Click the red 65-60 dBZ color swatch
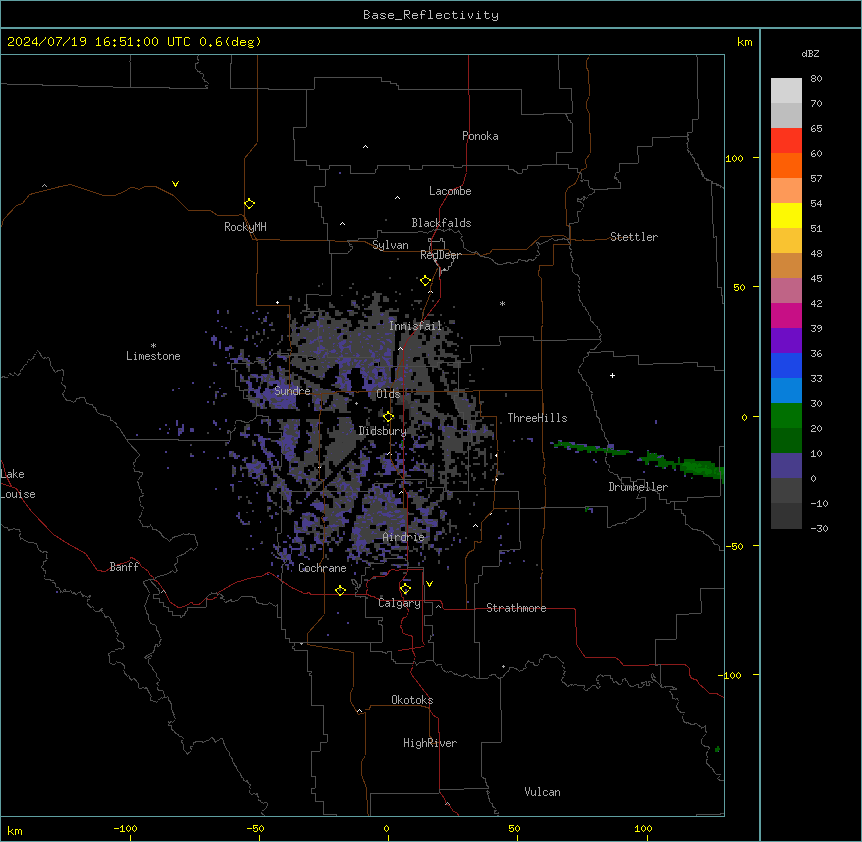Image resolution: width=862 pixels, height=842 pixels. [x=786, y=140]
